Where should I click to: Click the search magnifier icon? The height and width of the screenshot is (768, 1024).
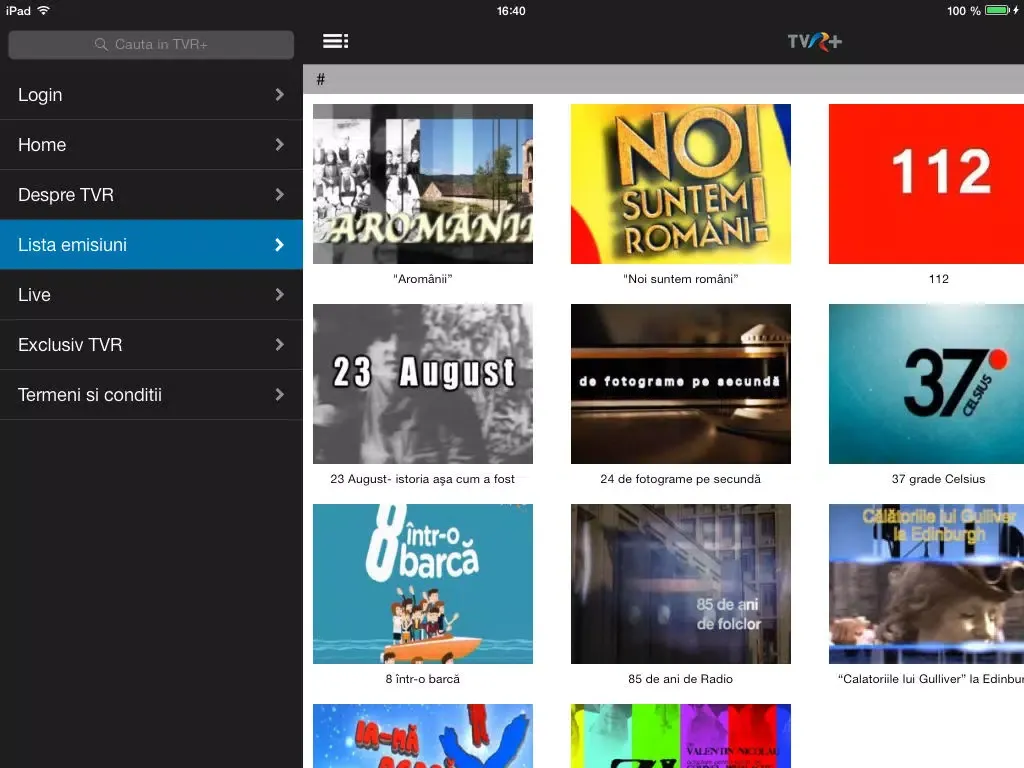click(101, 44)
